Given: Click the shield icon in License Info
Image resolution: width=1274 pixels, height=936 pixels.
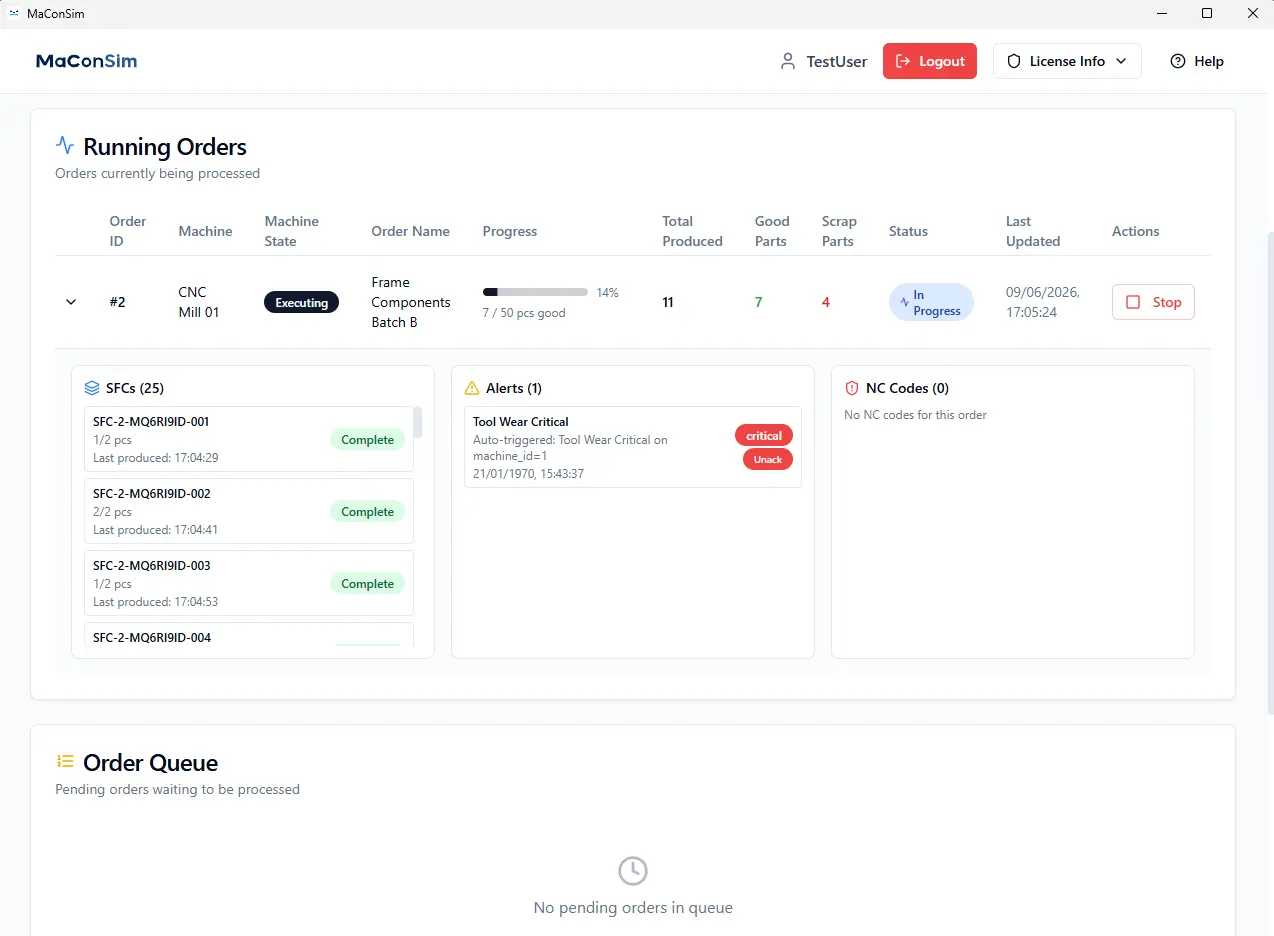Looking at the screenshot, I should (1014, 61).
